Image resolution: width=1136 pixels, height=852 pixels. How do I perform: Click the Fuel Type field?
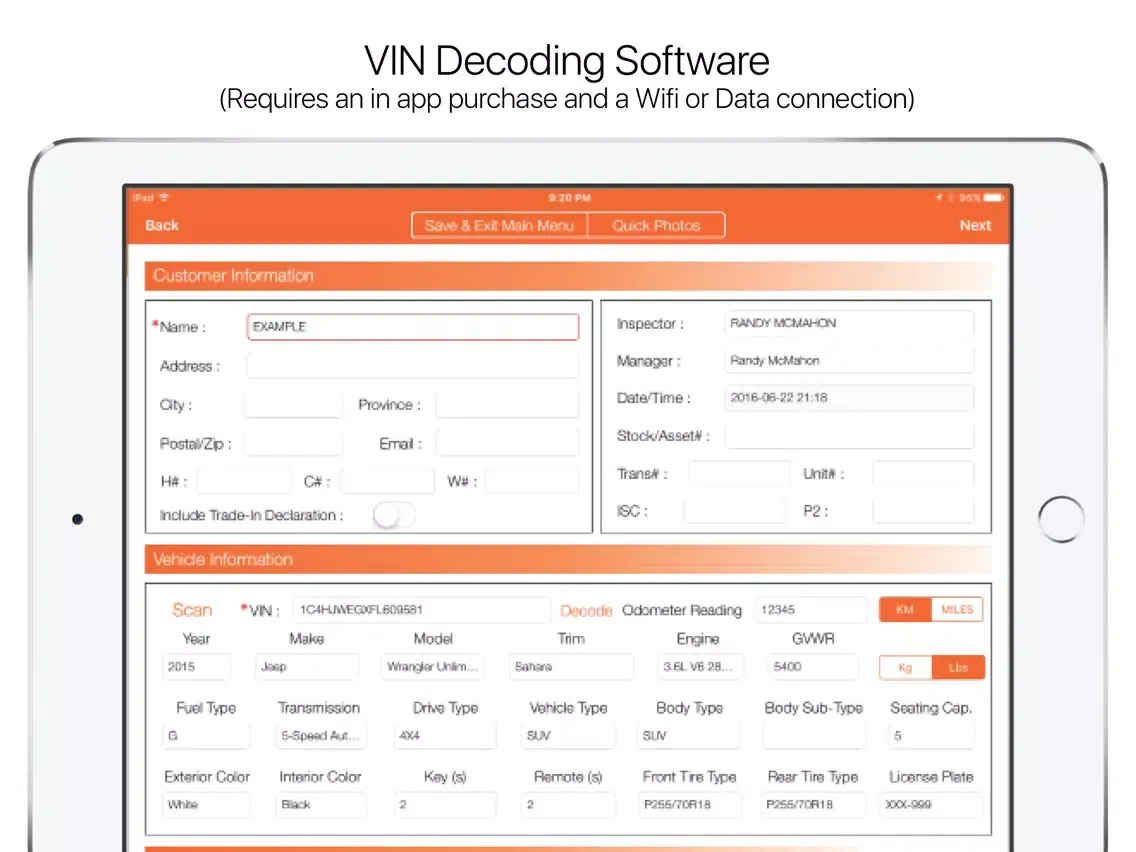click(206, 735)
